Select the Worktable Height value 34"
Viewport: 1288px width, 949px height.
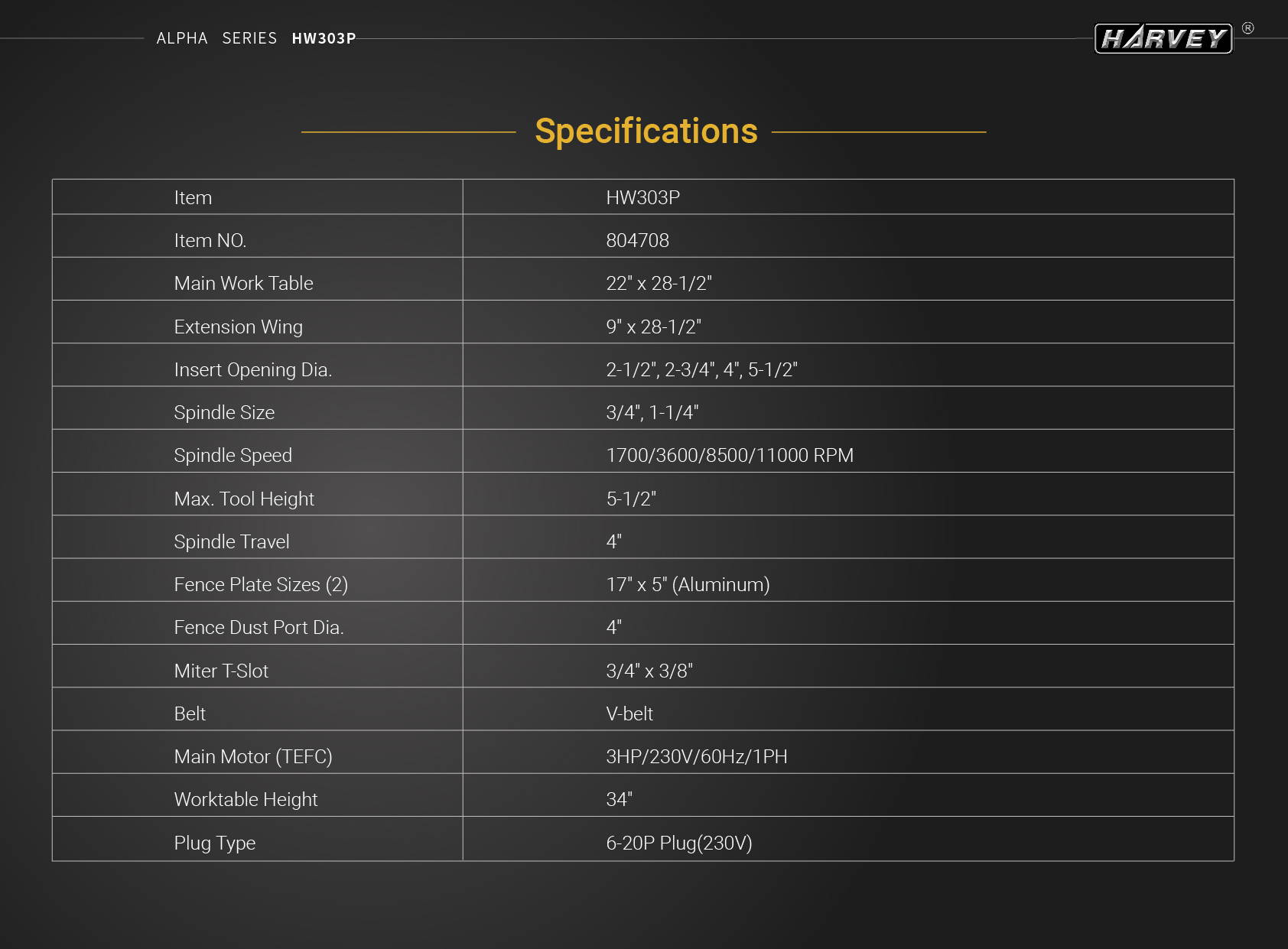click(619, 799)
